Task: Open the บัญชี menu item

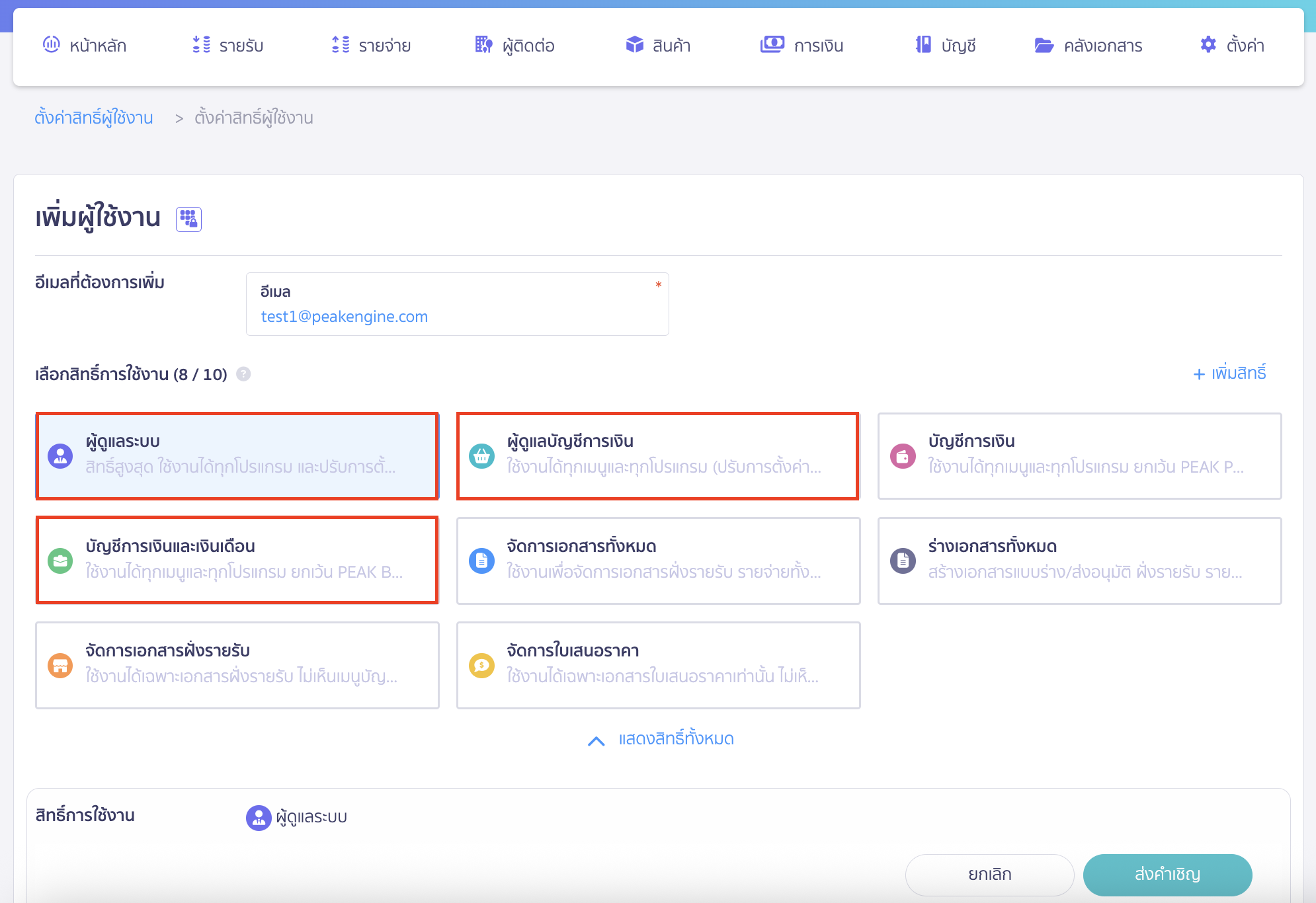Action: pos(946,45)
